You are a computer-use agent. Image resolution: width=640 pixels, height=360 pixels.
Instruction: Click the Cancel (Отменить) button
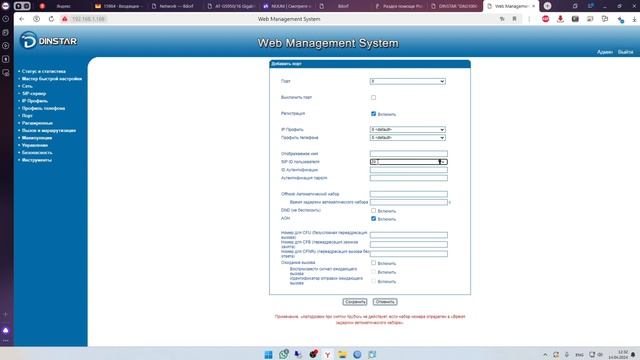coord(385,302)
